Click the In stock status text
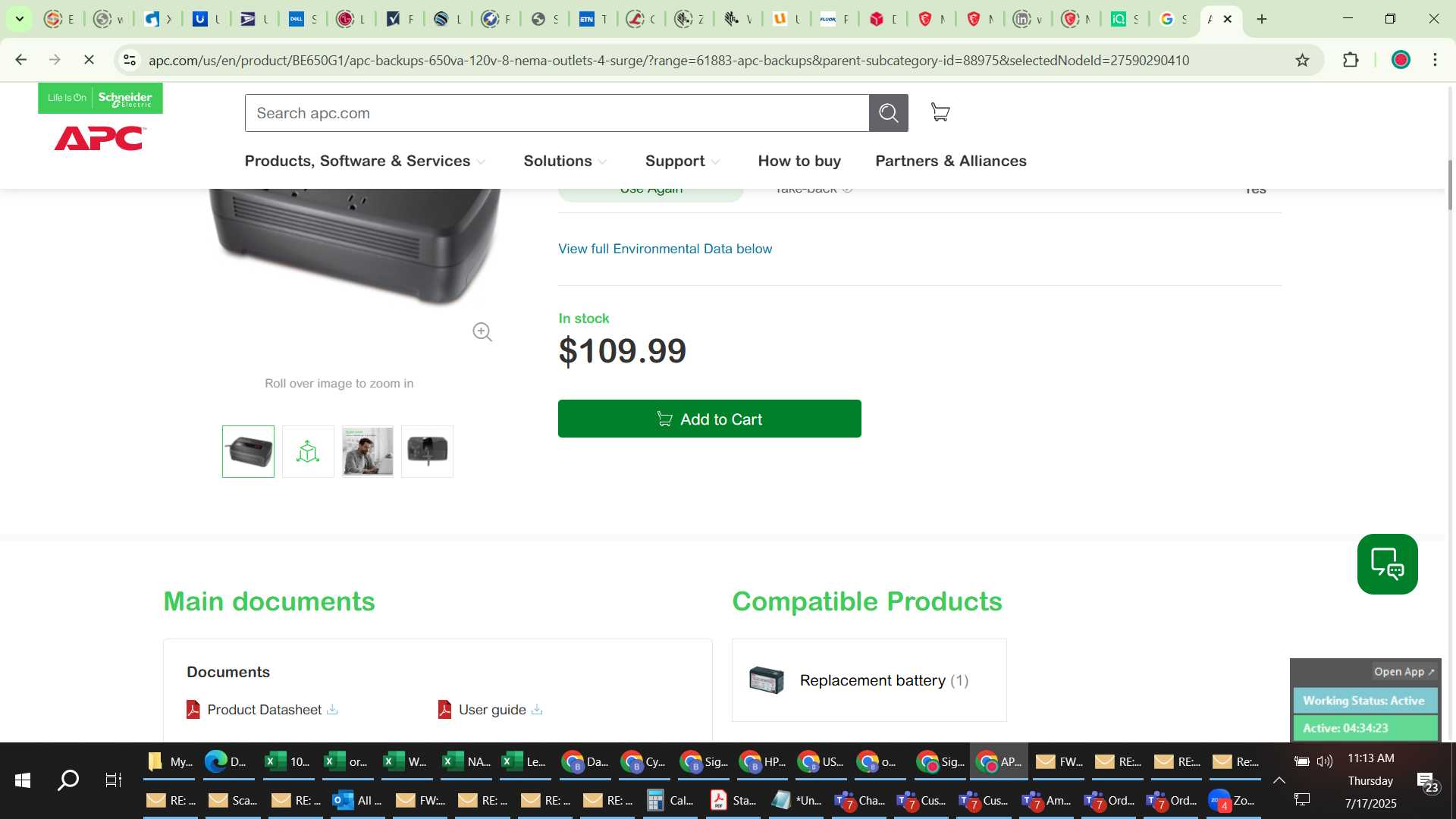This screenshot has height=819, width=1456. tap(583, 318)
